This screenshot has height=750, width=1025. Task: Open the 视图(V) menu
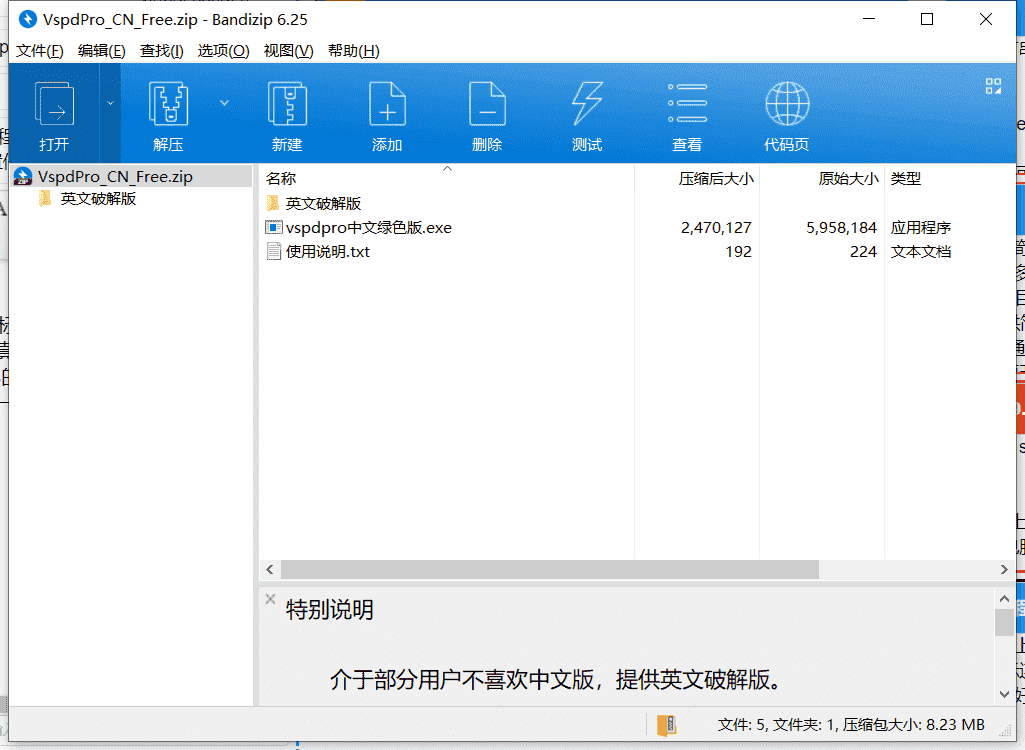288,51
